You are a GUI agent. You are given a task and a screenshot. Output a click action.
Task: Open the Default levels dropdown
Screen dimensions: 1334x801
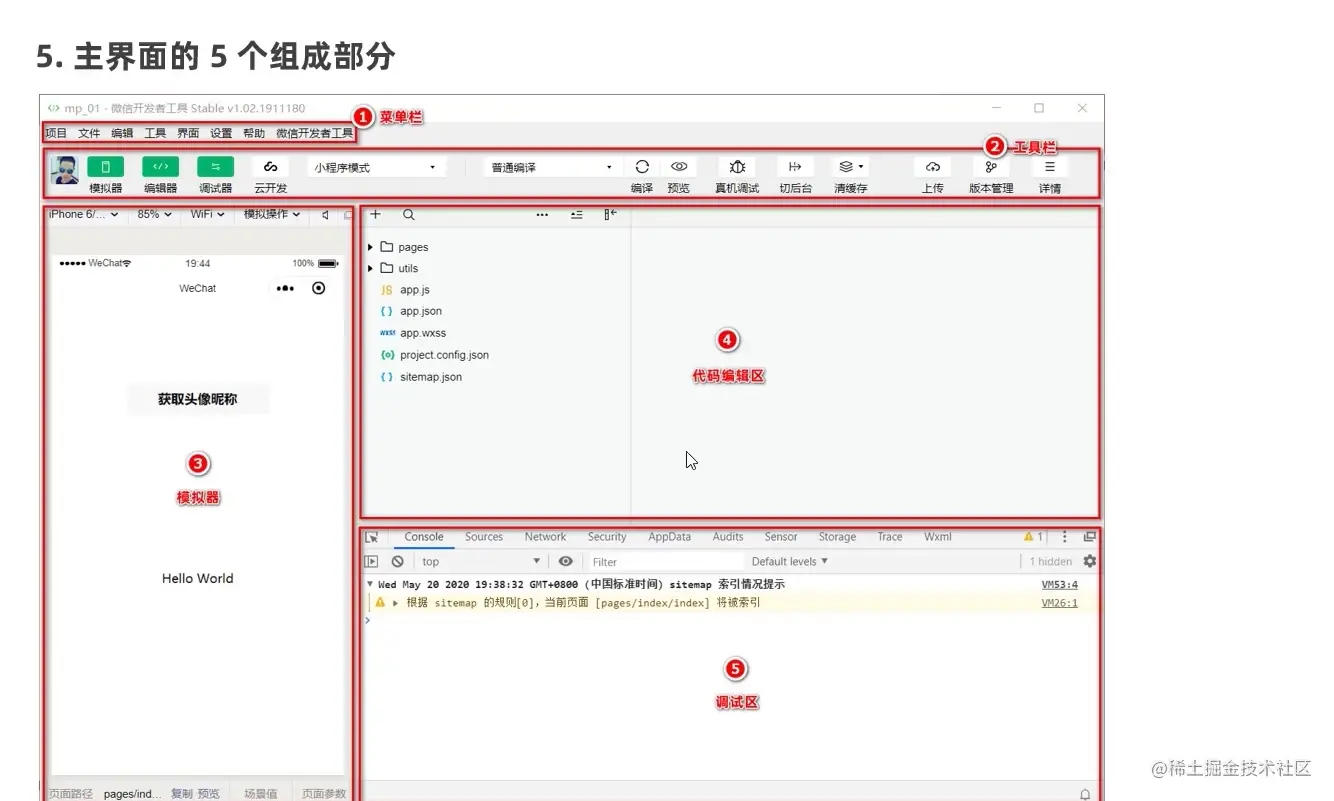pyautogui.click(x=790, y=562)
